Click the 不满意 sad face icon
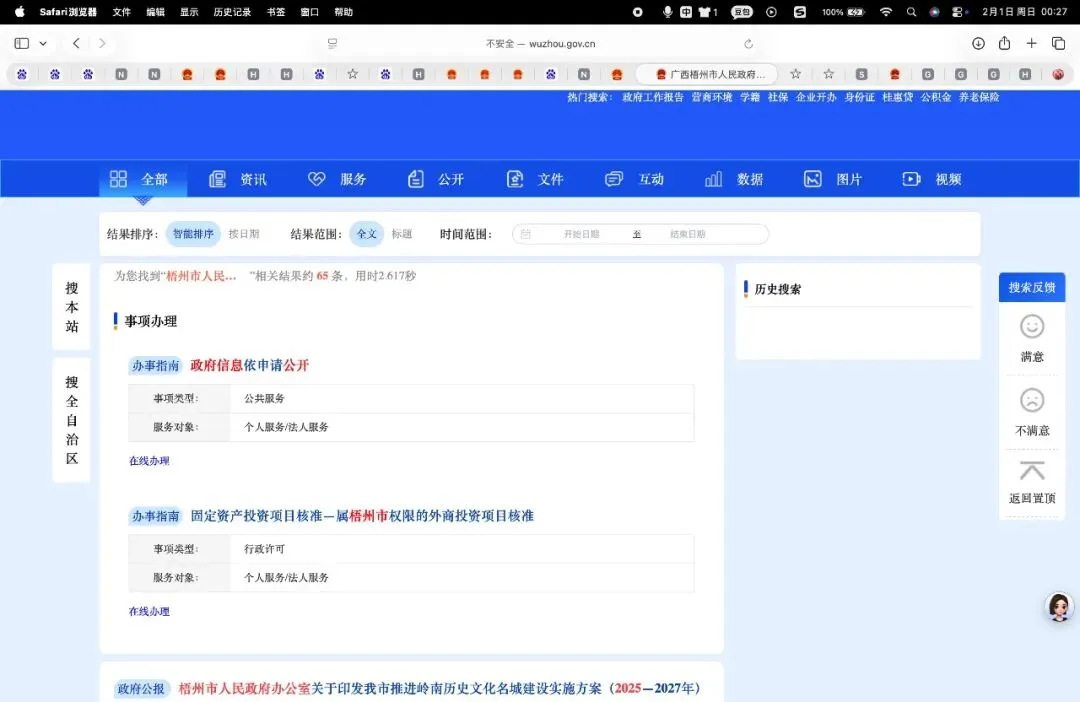Viewport: 1080px width, 702px height. [1032, 400]
